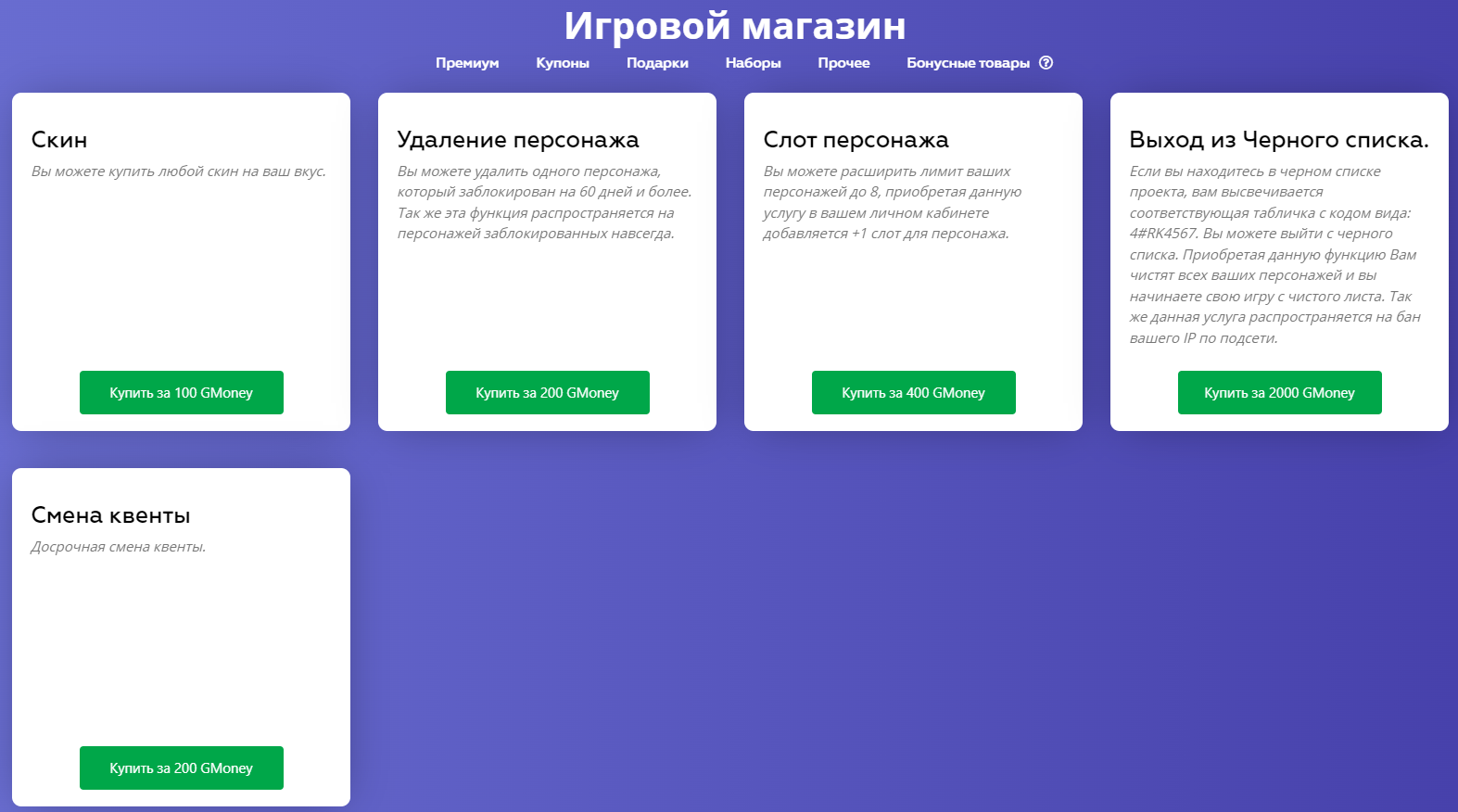Buy the Скин for 100 GMoney
This screenshot has height=812, width=1458.
coord(181,393)
